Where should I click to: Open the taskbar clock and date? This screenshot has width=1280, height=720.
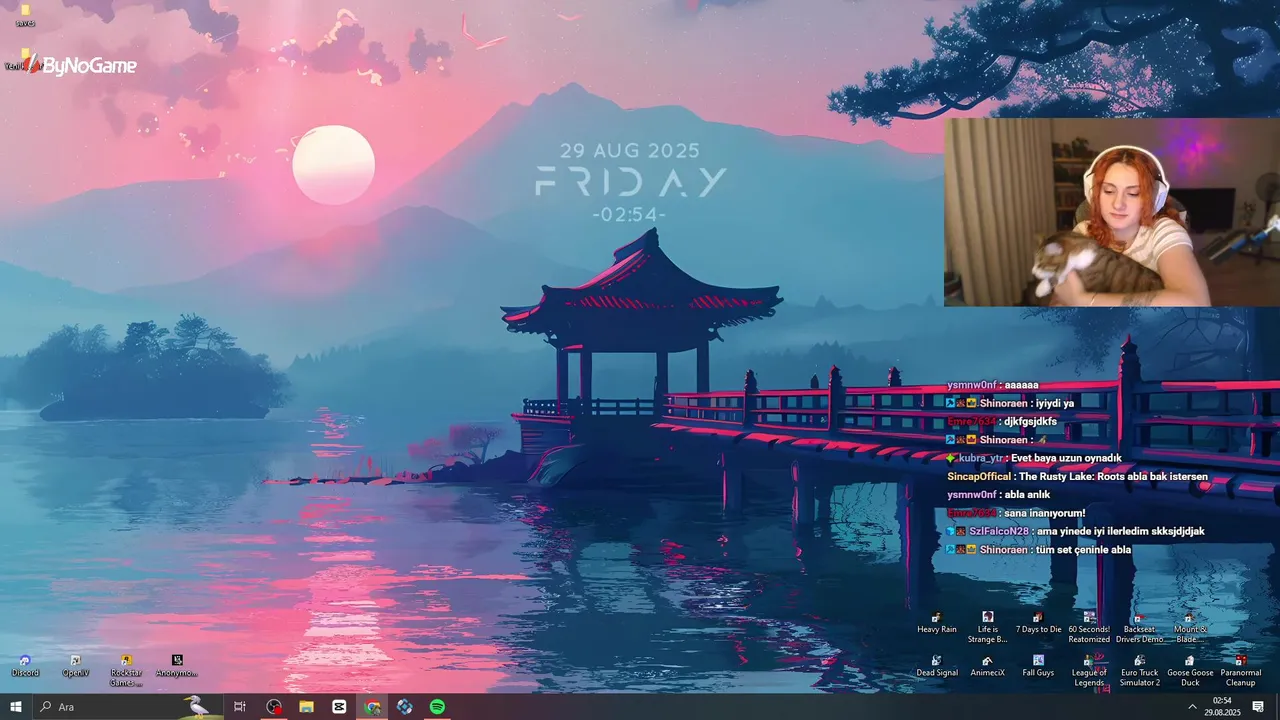(1222, 707)
